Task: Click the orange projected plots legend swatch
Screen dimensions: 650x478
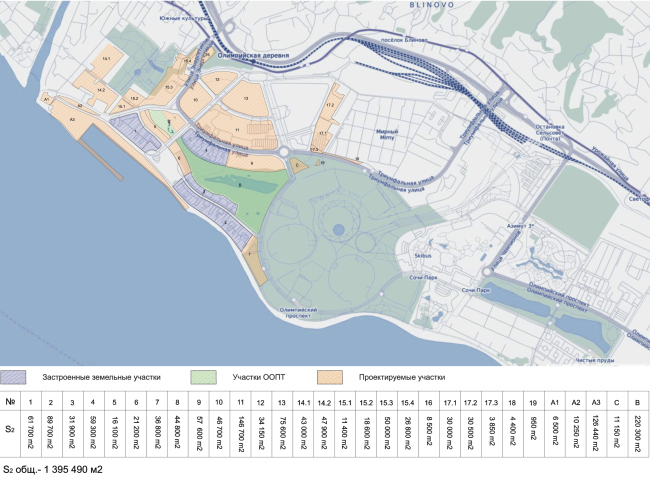Action: point(327,378)
